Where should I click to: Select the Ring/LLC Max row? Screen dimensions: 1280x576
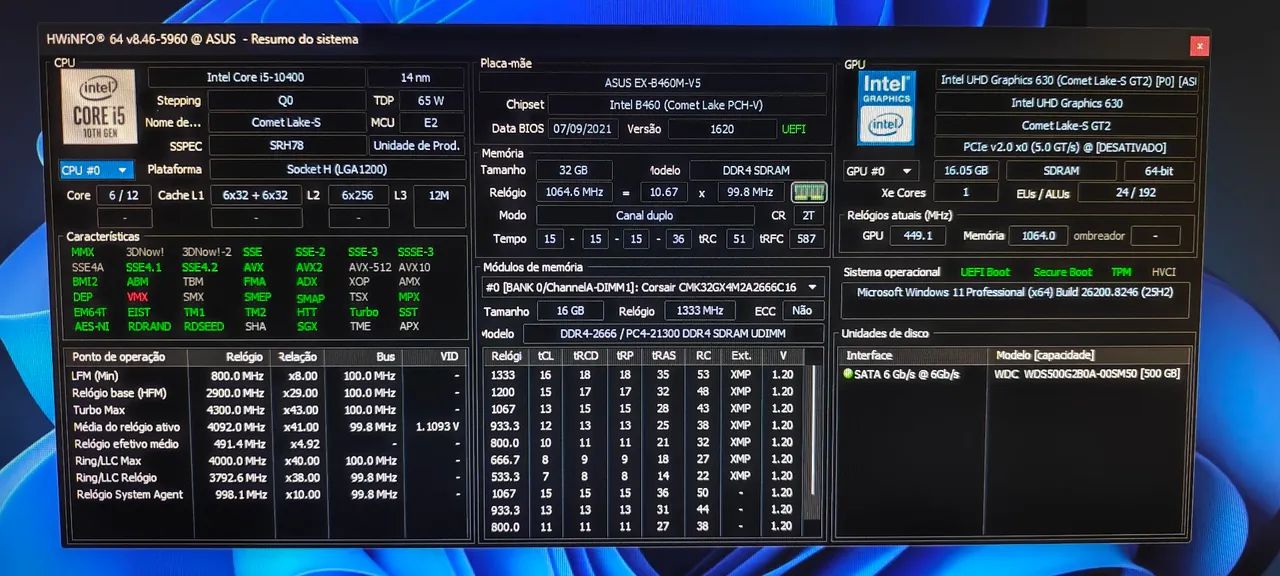coord(267,460)
